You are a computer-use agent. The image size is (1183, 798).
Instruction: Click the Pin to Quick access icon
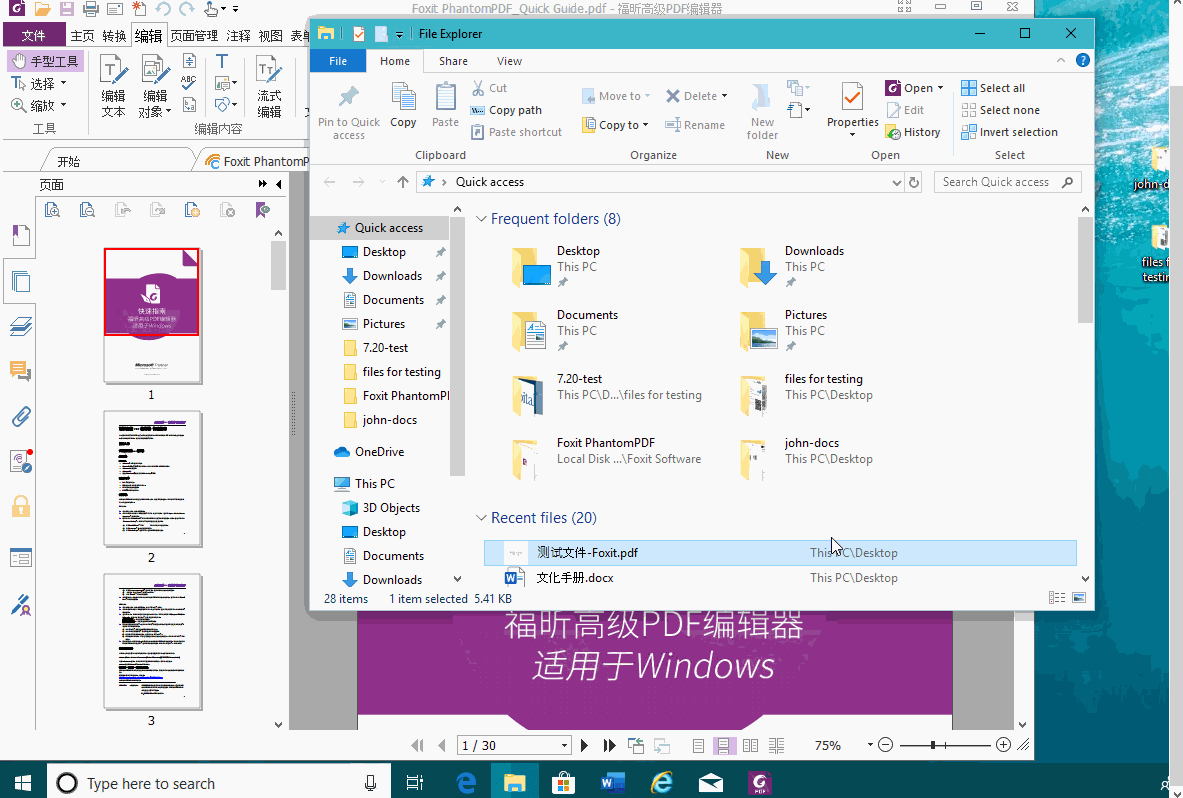[348, 99]
